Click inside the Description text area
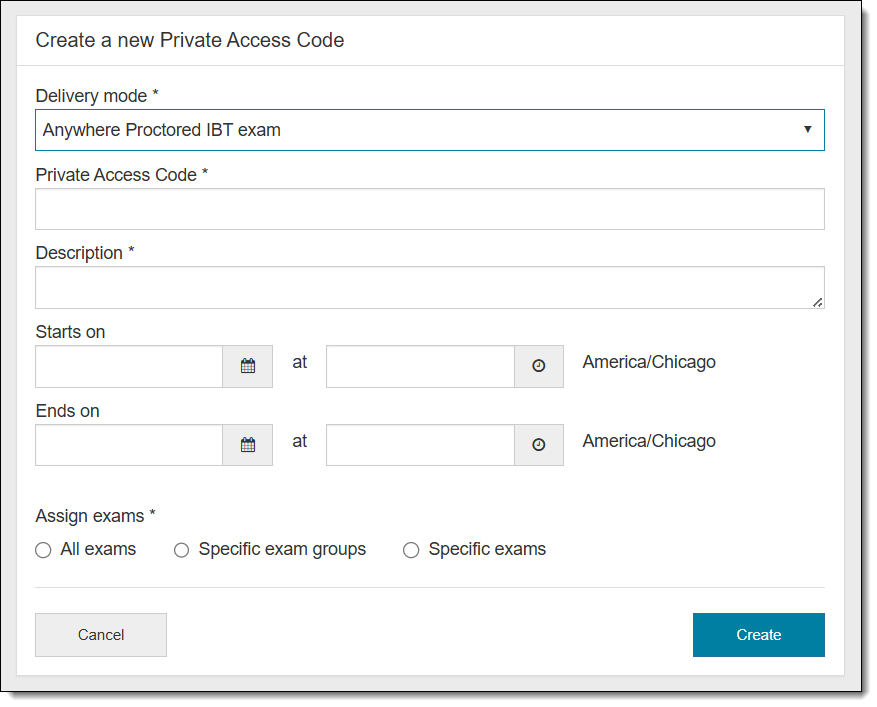Viewport: 877px width, 707px height. 430,287
